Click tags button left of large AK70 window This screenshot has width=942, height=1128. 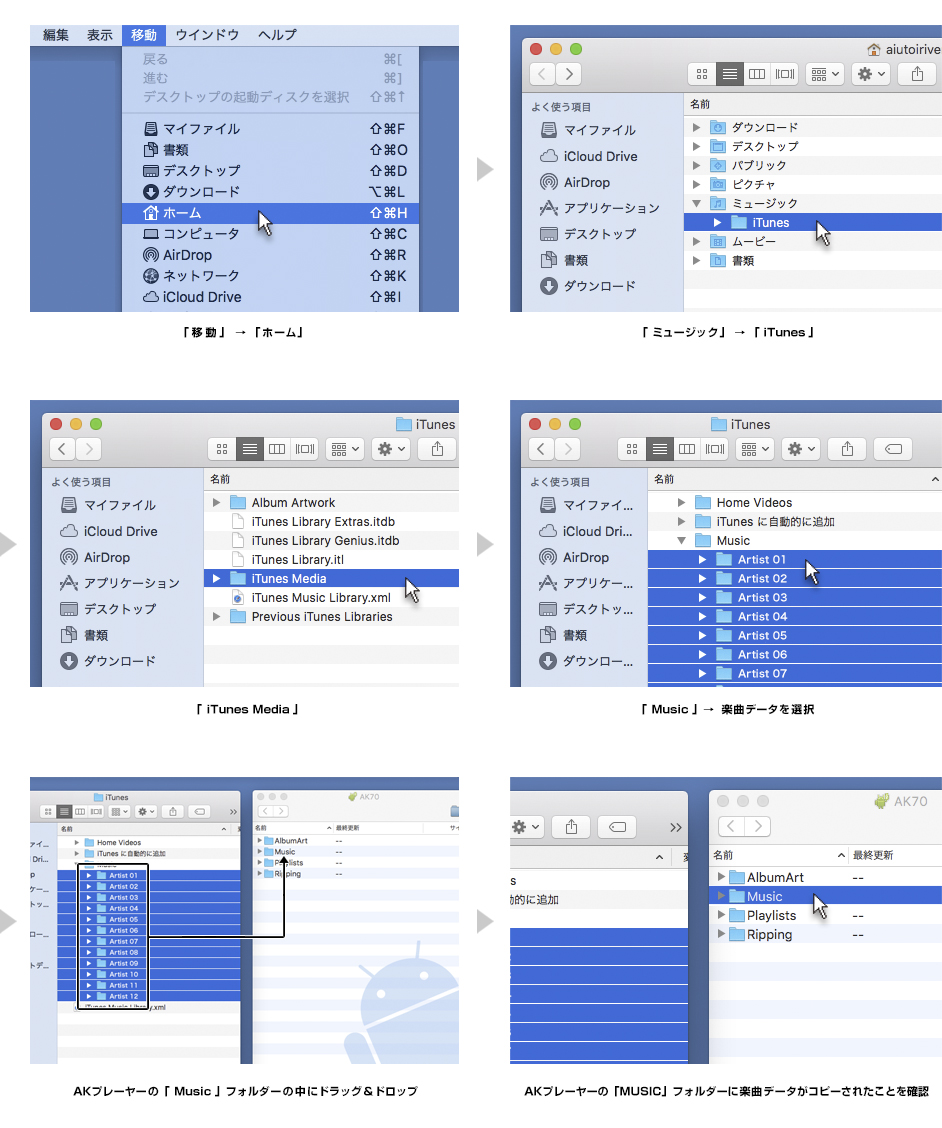(x=617, y=827)
